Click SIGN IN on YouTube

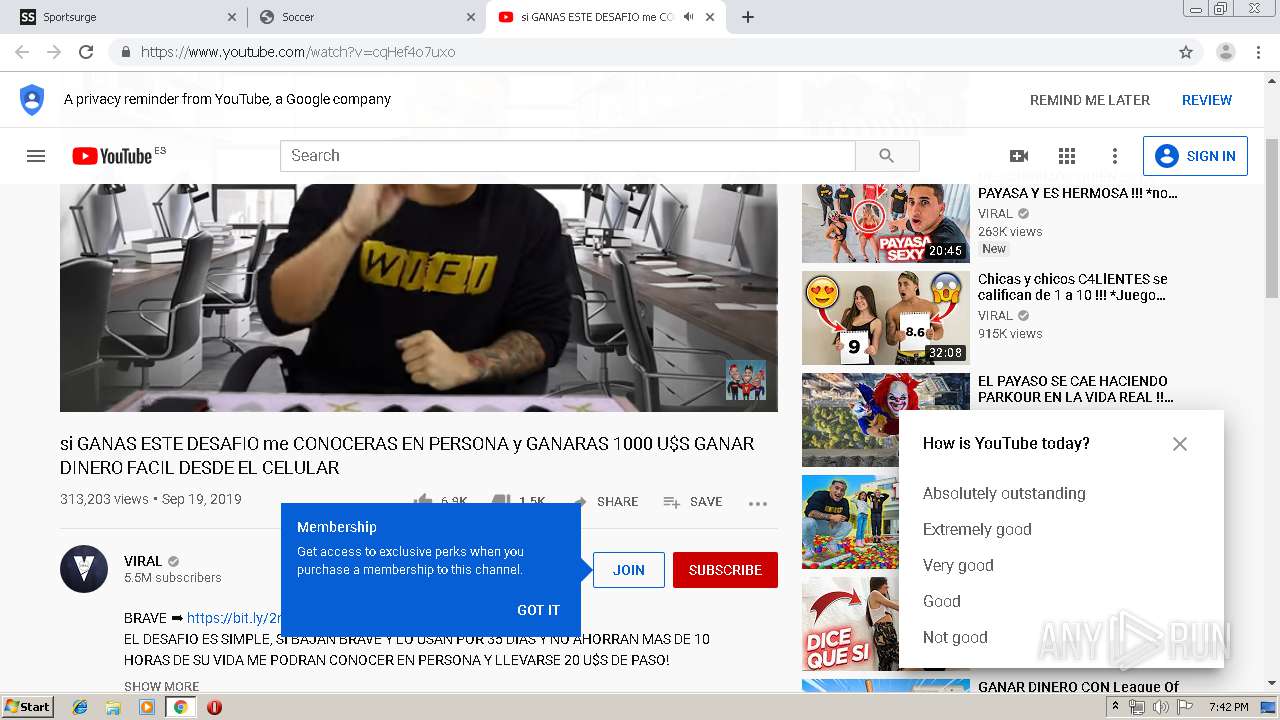coord(1195,156)
